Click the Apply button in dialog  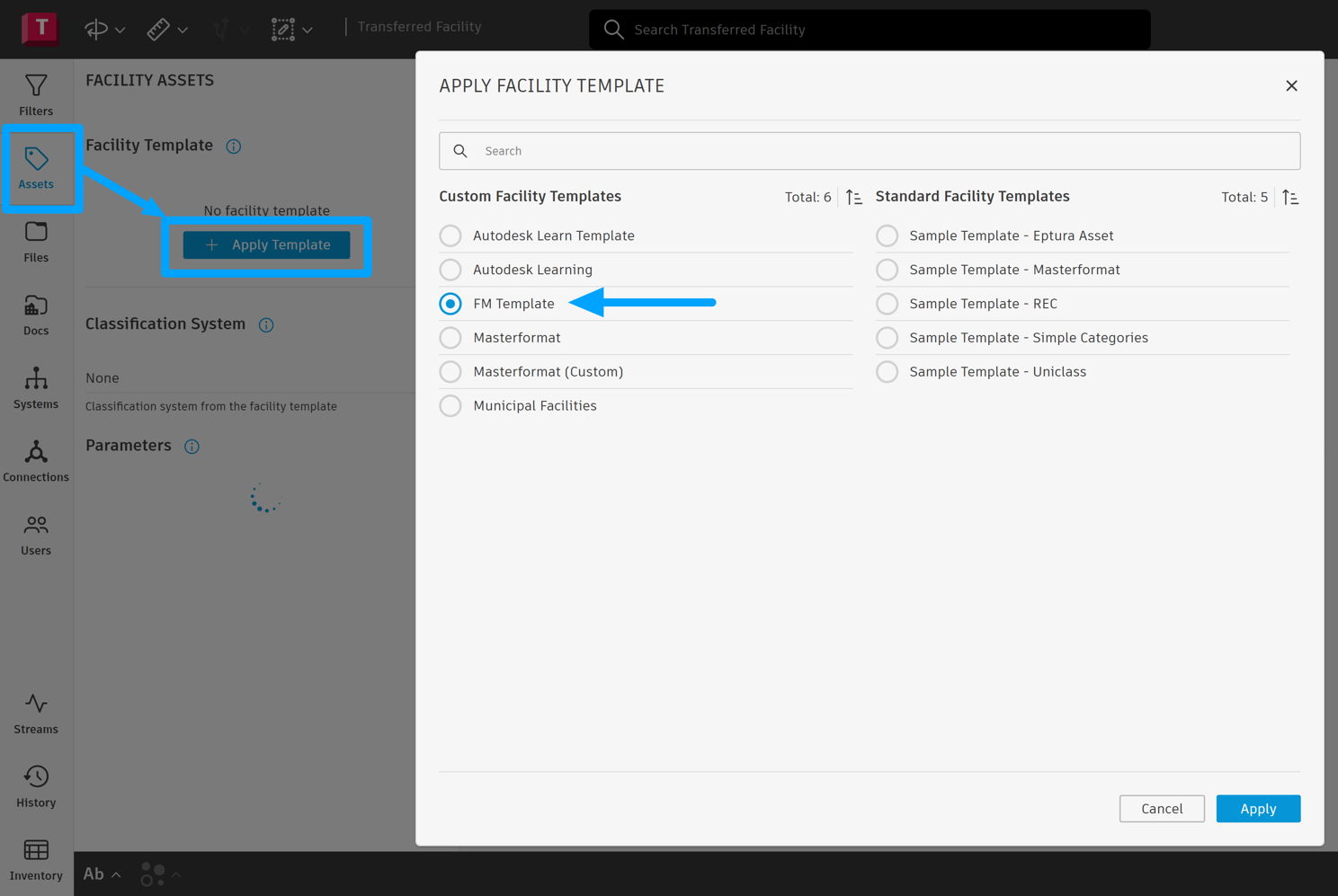click(1258, 809)
